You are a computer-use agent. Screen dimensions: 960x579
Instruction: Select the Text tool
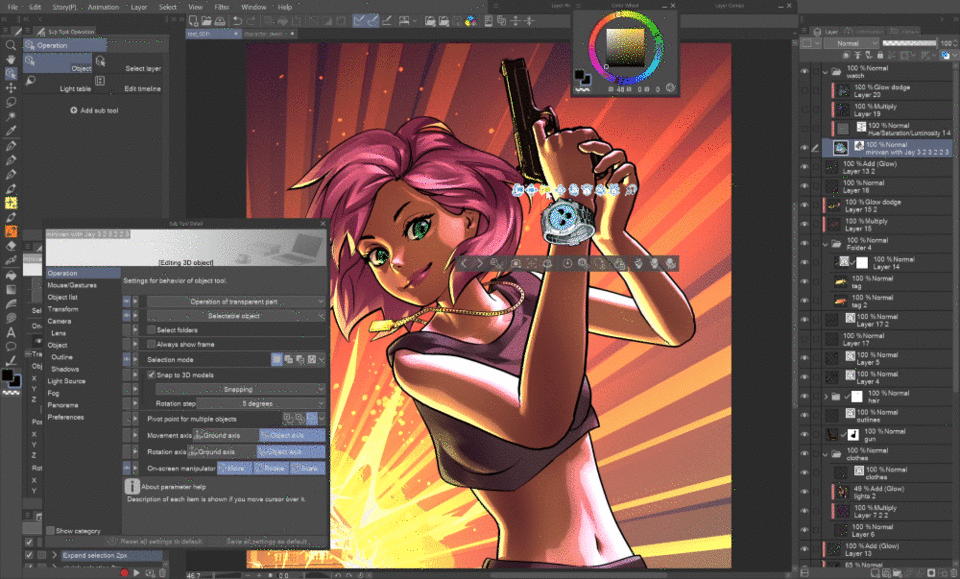pyautogui.click(x=10, y=332)
